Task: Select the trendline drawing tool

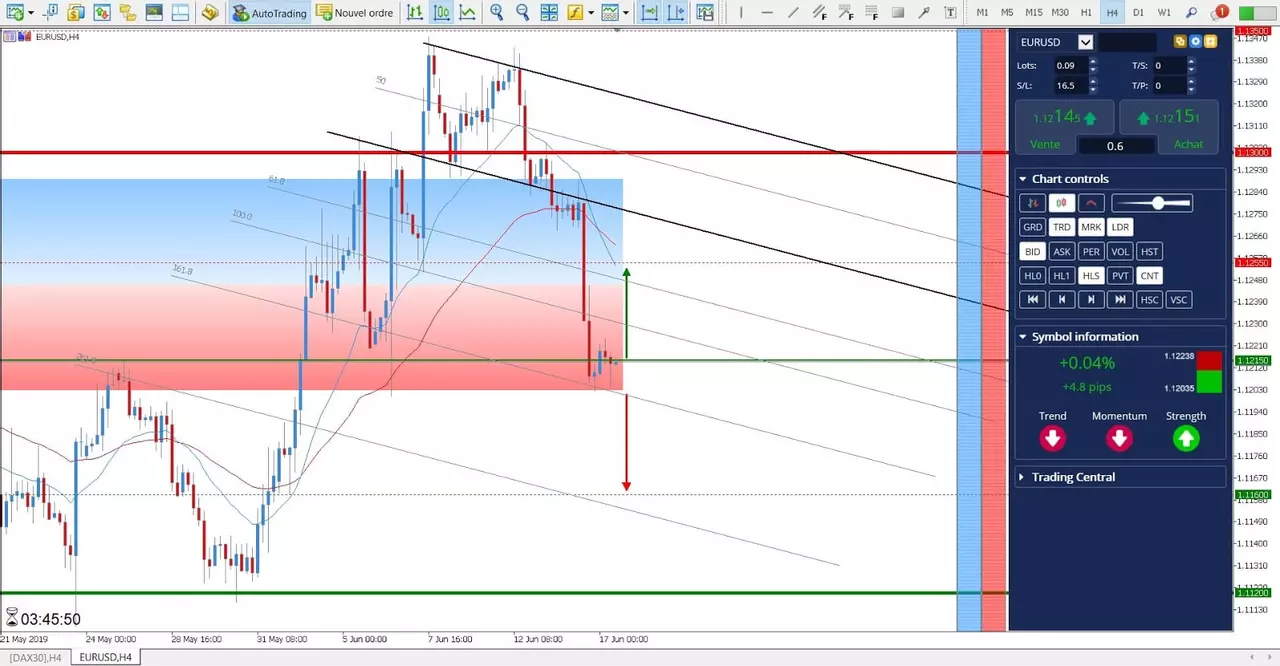Action: (x=793, y=12)
